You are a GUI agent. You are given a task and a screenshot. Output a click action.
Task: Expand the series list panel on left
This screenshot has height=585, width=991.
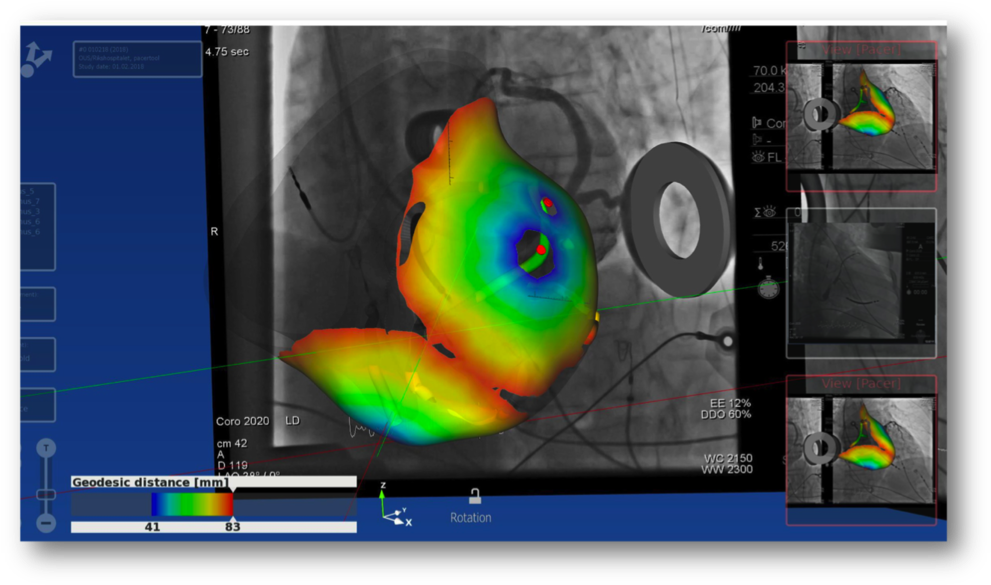(x=36, y=226)
